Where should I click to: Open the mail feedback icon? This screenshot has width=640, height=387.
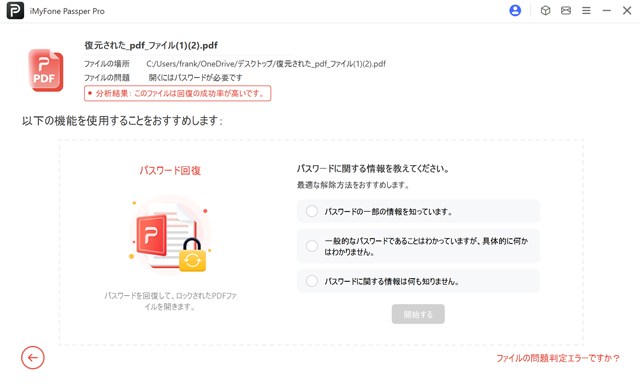(566, 11)
